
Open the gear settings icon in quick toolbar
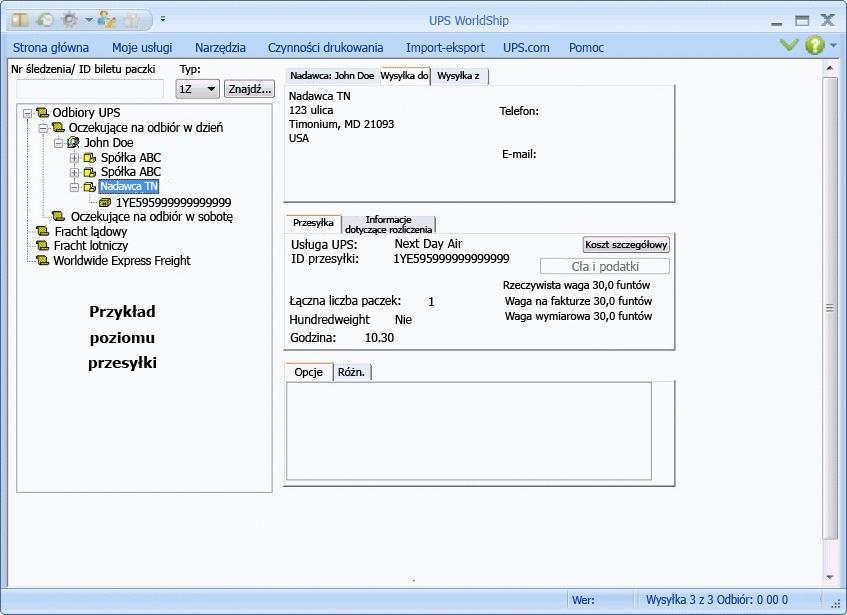(70, 20)
